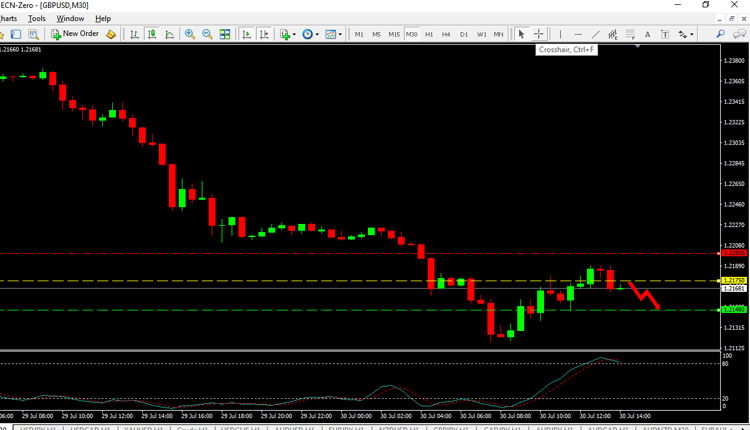Switch to the H4 timeframe

[446, 34]
